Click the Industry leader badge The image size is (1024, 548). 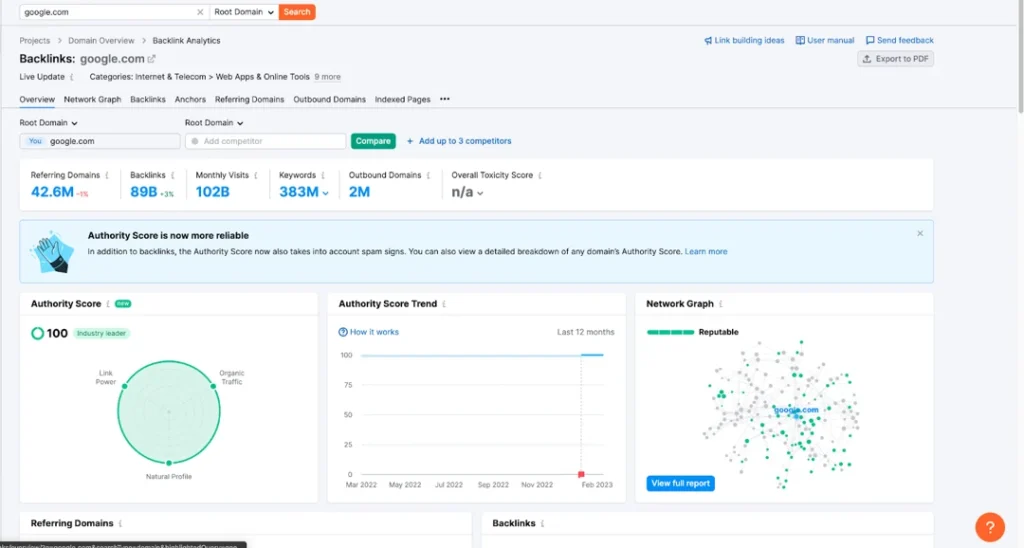coord(101,333)
